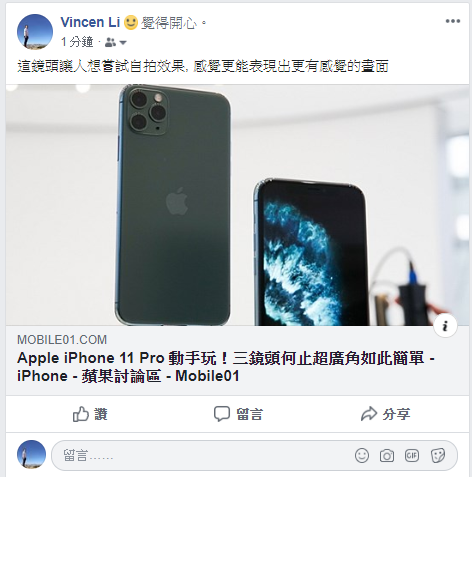This screenshot has width=472, height=585.
Task: Open the post options three-dots menu
Action: (453, 21)
